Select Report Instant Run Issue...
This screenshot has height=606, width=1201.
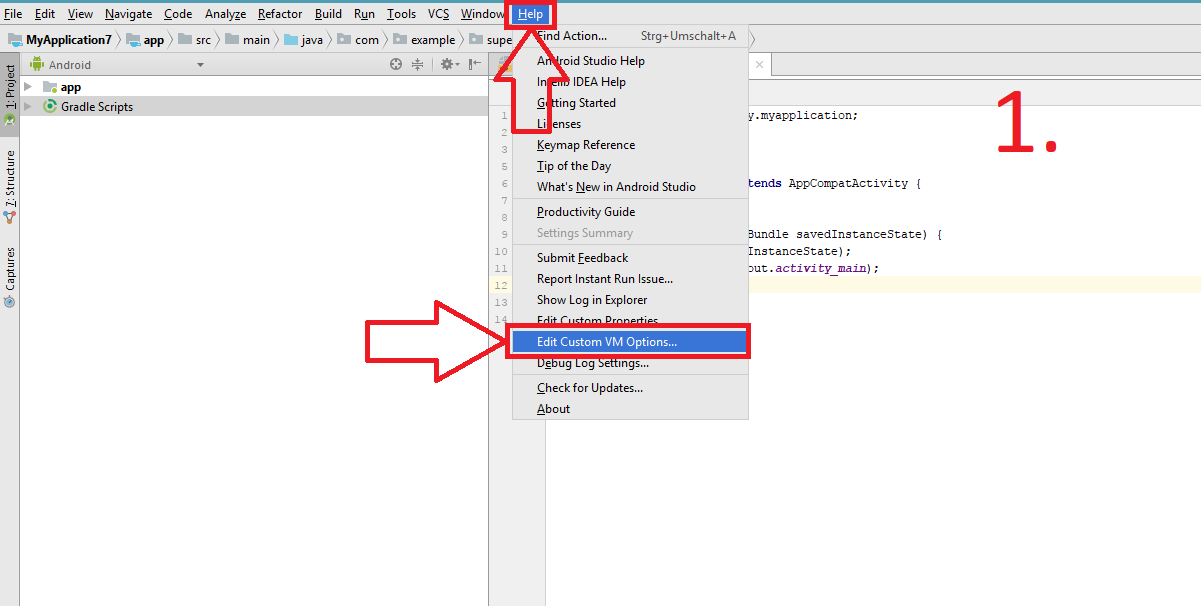tap(630, 279)
